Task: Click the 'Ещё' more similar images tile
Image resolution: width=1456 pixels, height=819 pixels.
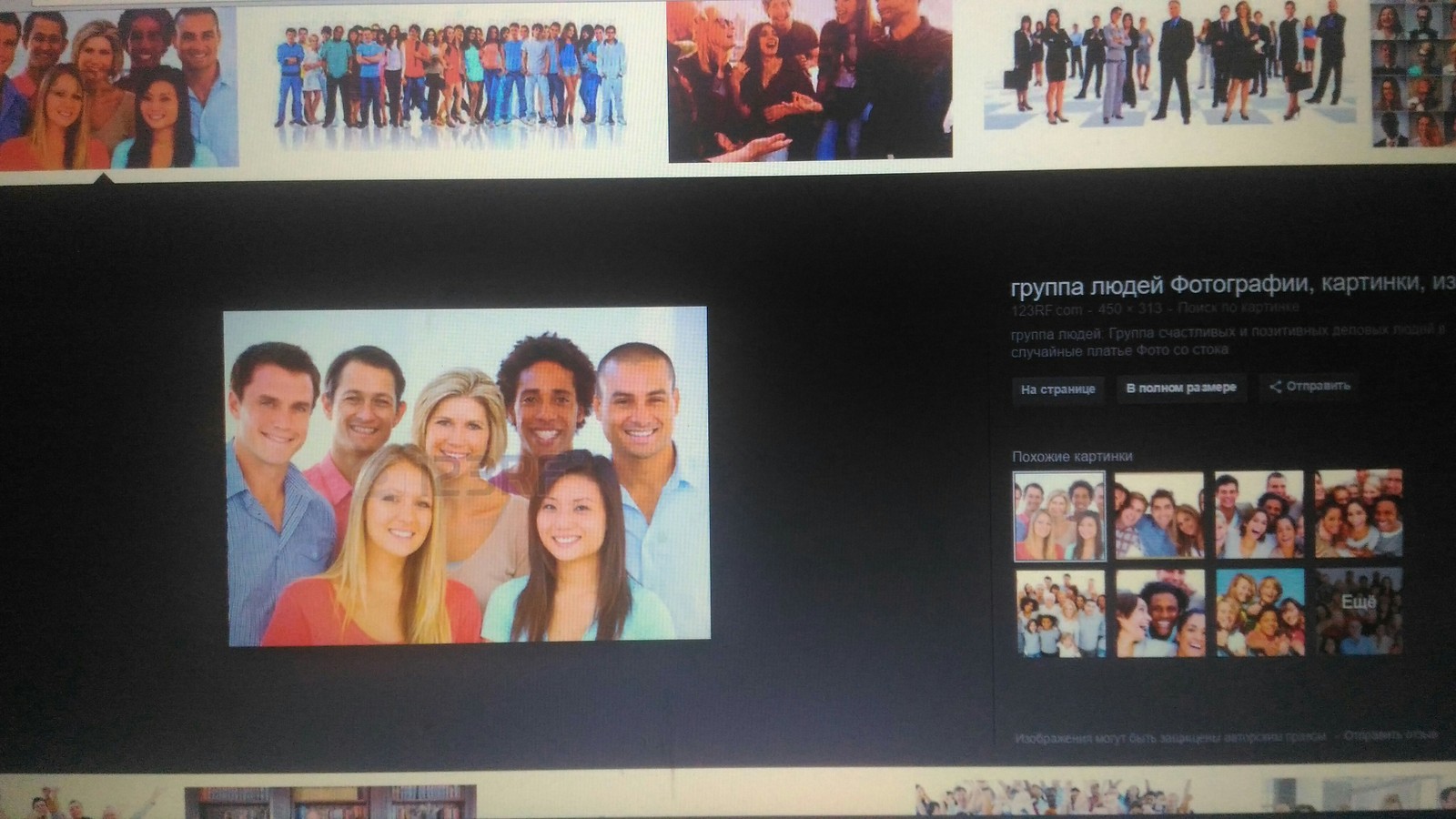Action: [1359, 611]
